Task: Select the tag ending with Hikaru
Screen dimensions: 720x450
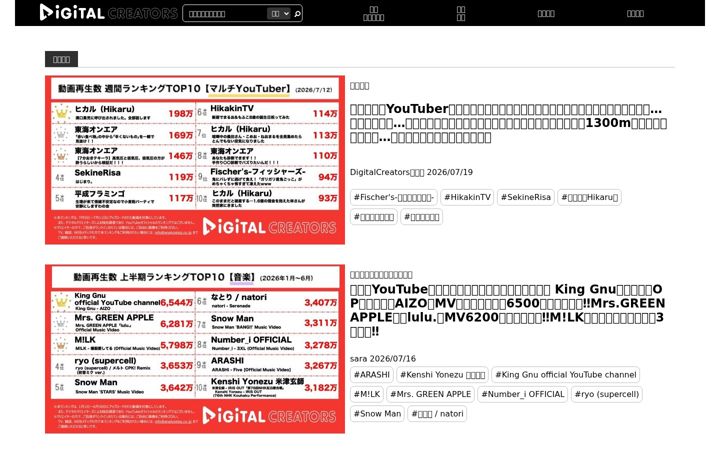Action: tap(589, 197)
